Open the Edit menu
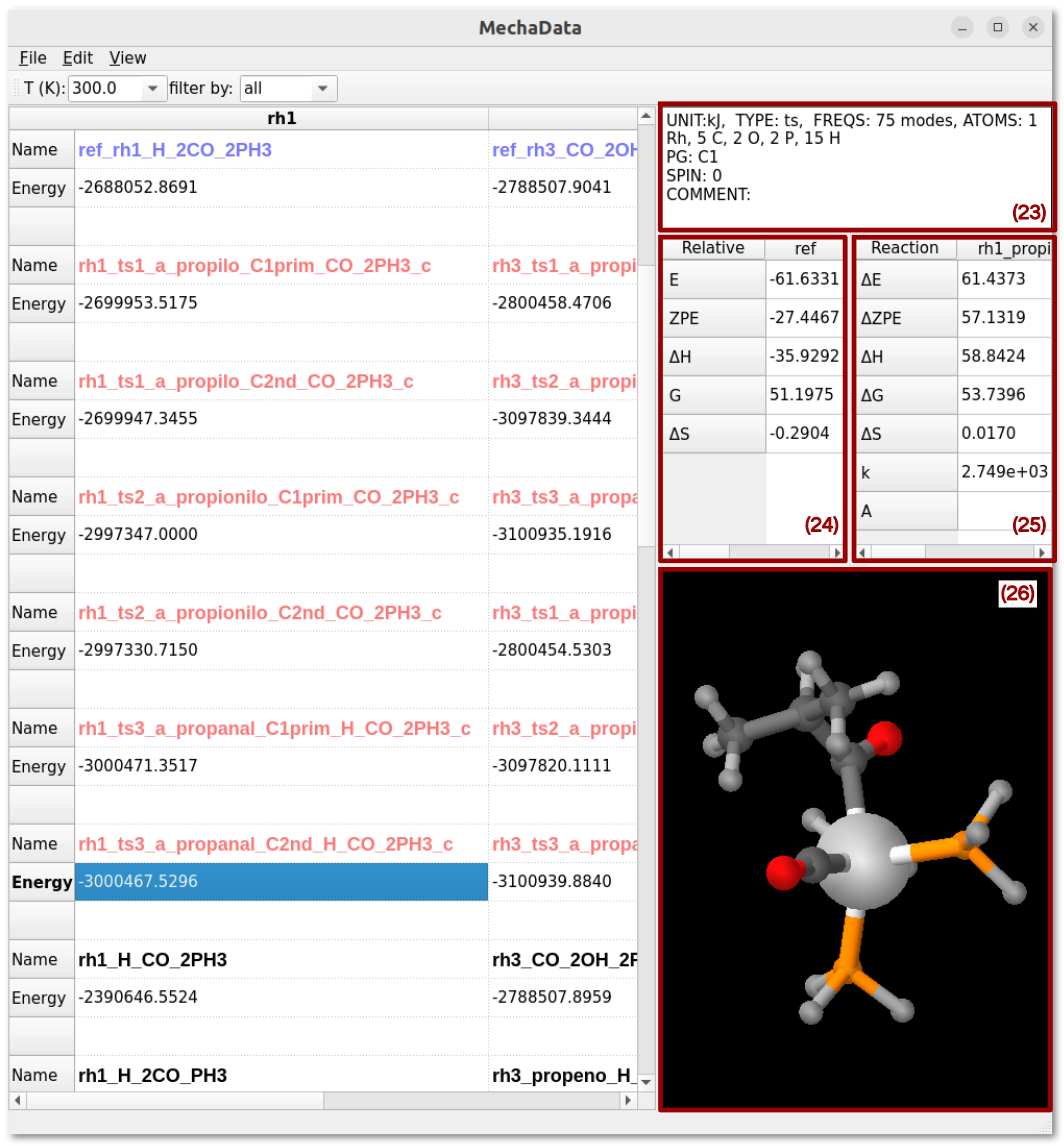Screen dimensions: 1064x1146 pyautogui.click(x=77, y=58)
